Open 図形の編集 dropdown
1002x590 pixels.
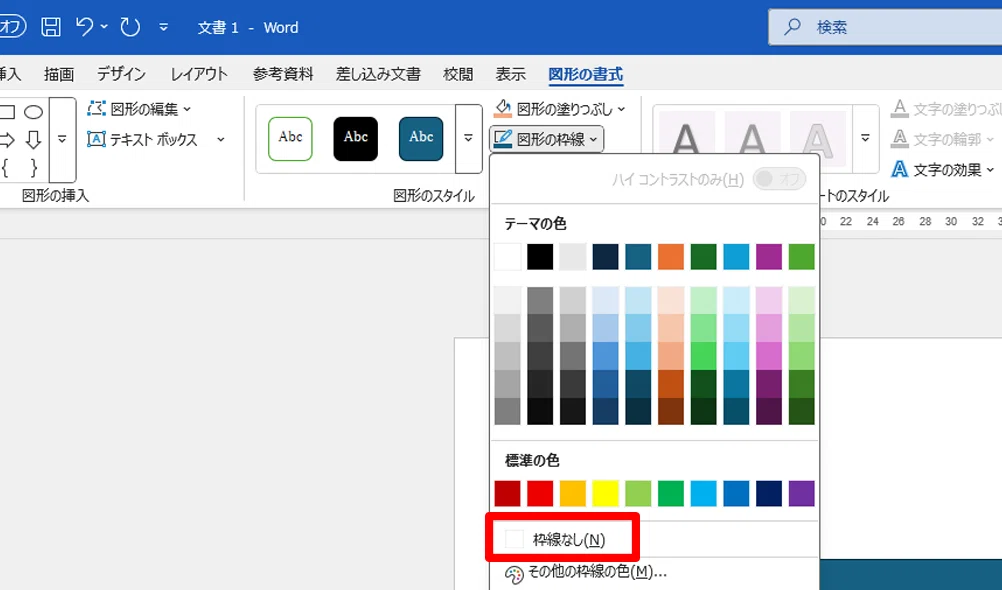click(x=139, y=109)
